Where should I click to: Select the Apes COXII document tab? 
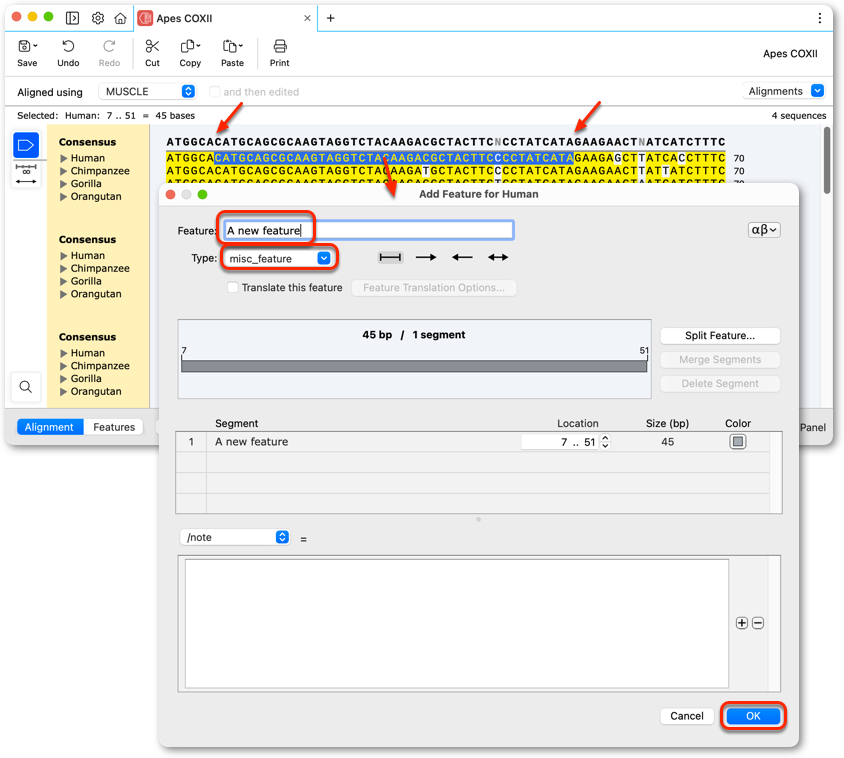tap(225, 18)
